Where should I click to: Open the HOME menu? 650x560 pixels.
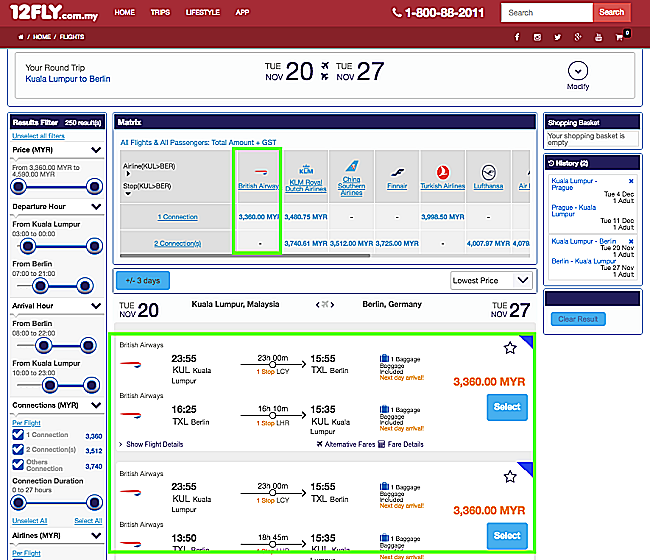(x=125, y=12)
